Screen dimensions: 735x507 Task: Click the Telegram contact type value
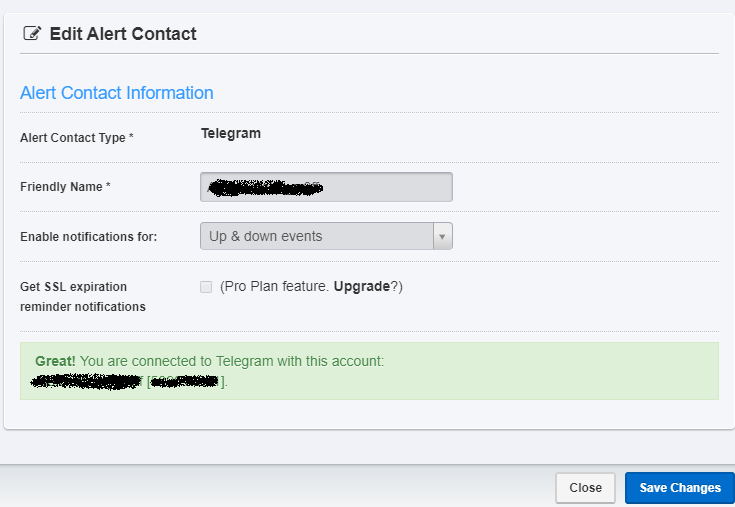click(x=231, y=133)
